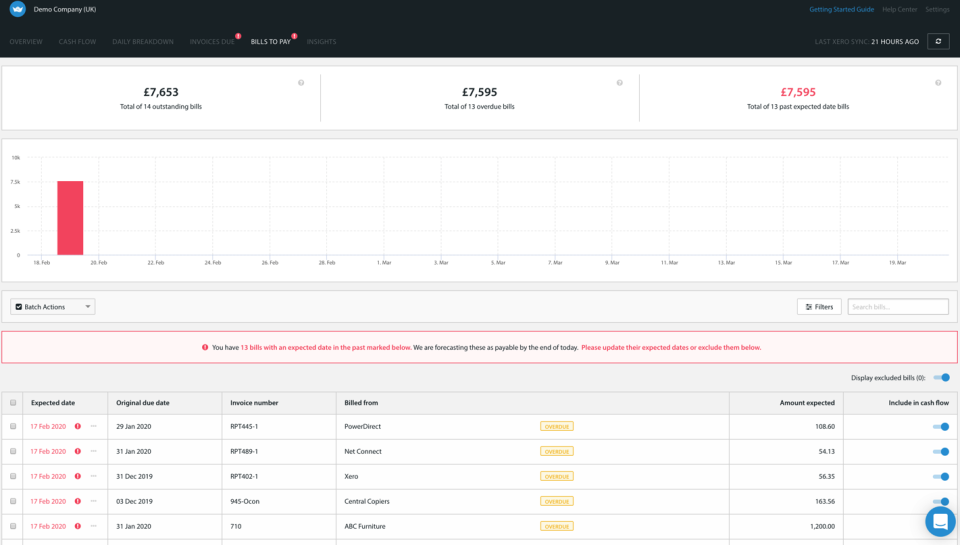
Task: Open the Daily Breakdown tab
Action: (143, 42)
